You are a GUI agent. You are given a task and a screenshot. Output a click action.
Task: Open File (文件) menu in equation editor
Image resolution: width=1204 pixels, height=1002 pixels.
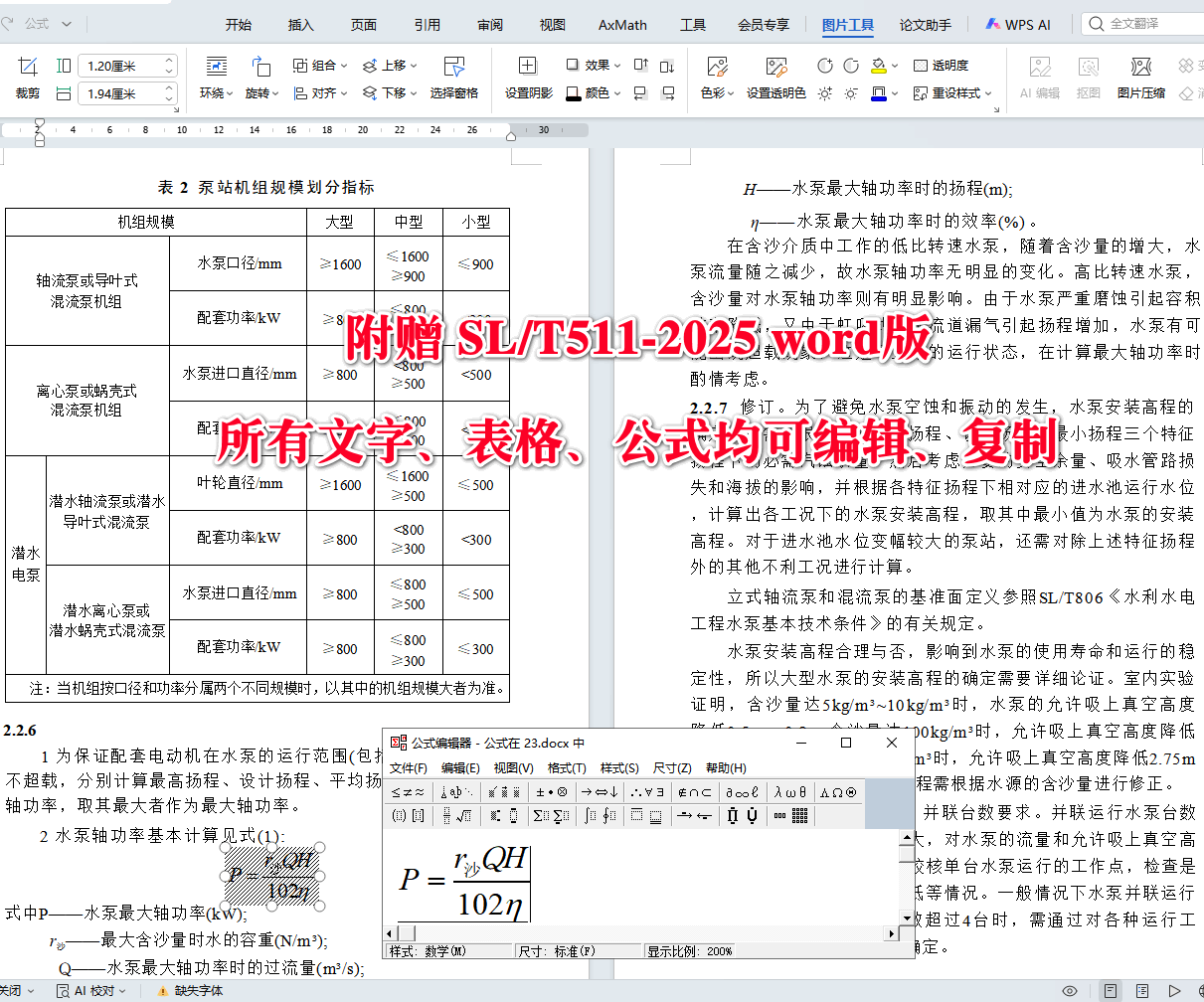(408, 768)
